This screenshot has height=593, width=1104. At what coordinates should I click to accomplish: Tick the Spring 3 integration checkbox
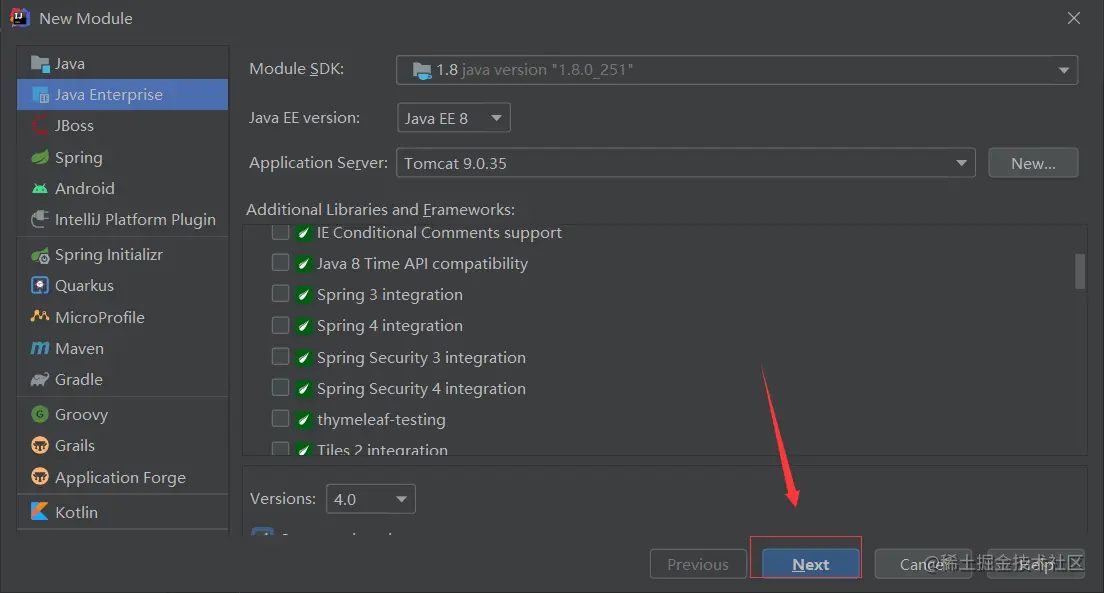pos(280,294)
